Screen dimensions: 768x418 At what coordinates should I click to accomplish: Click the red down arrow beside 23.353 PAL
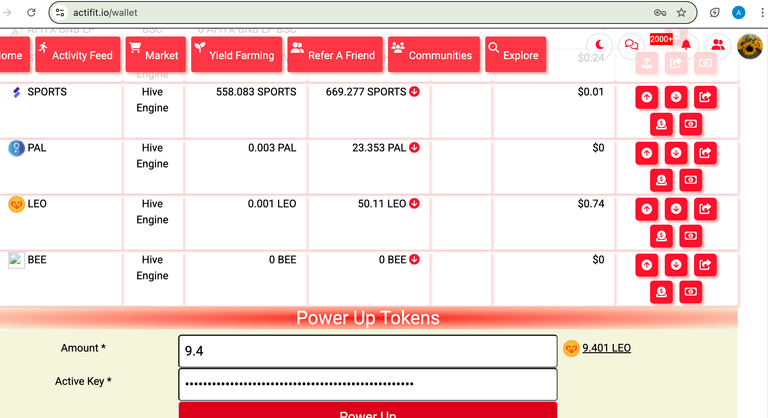(x=414, y=148)
